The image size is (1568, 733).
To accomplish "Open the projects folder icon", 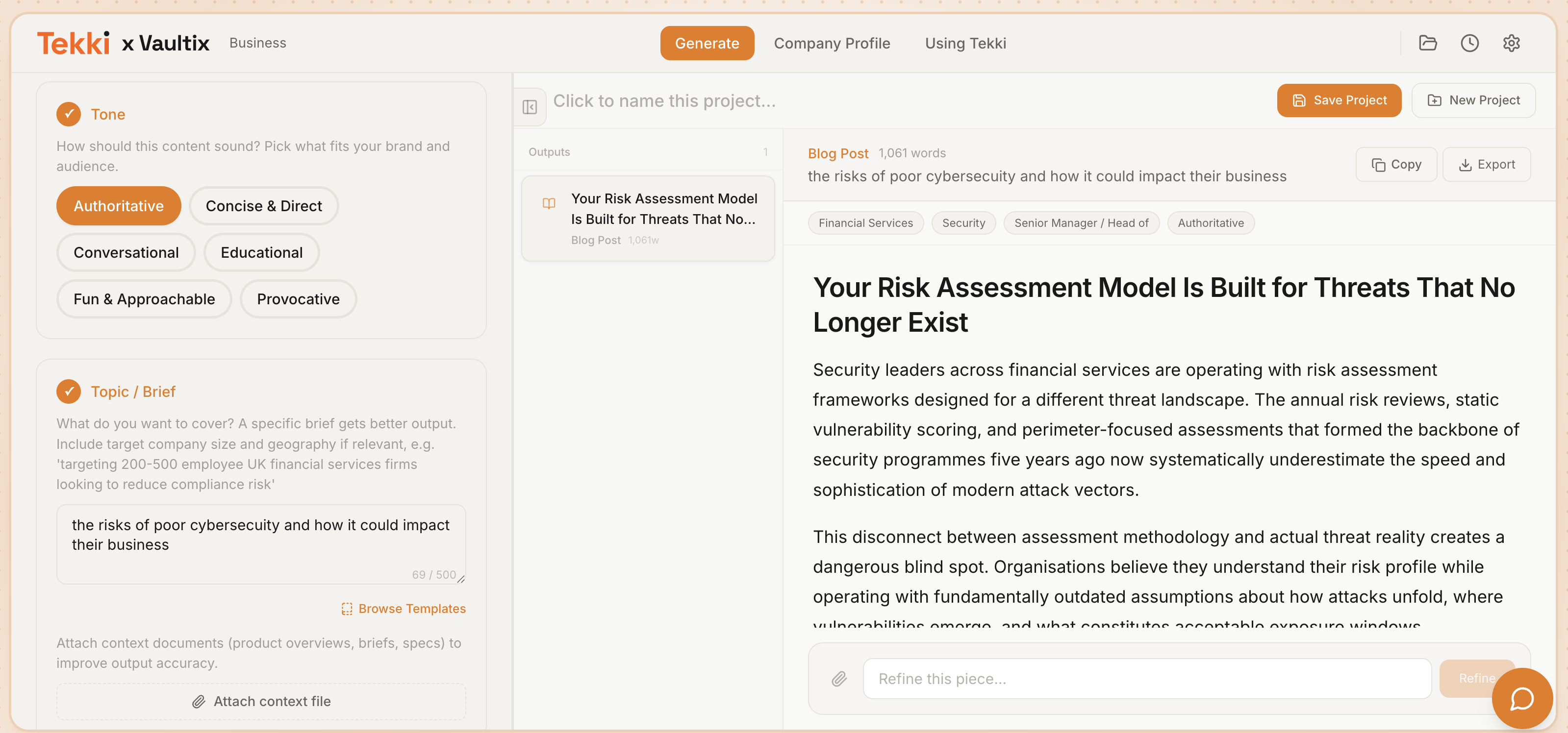I will [1427, 43].
